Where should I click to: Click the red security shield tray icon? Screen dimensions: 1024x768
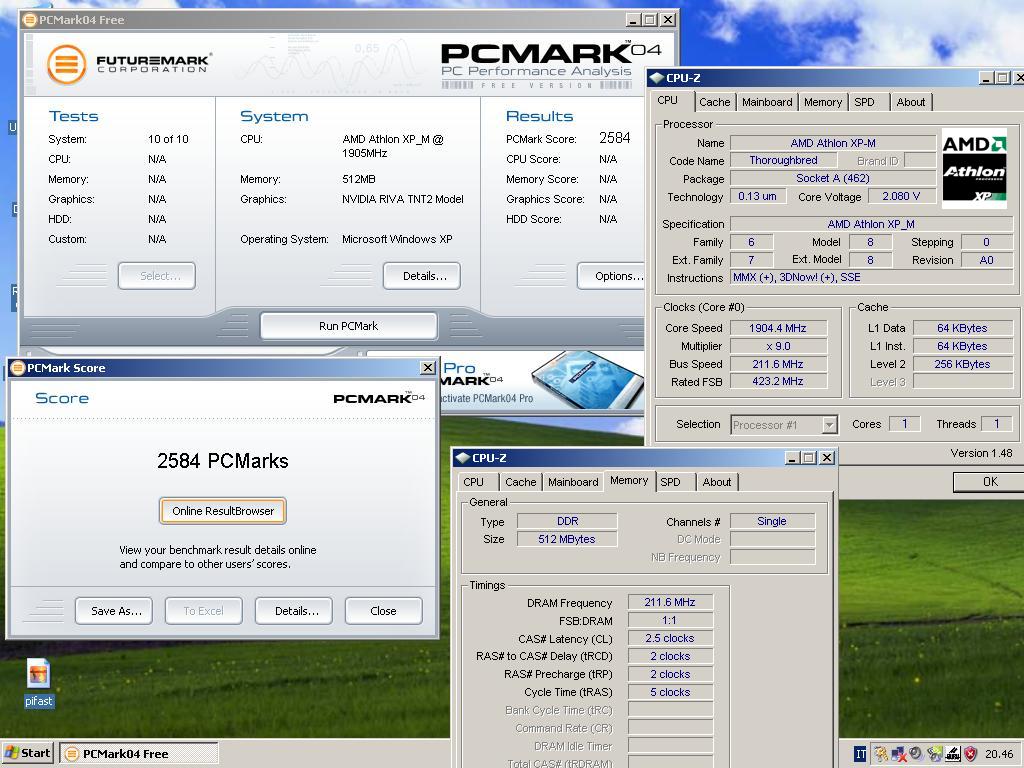point(970,754)
